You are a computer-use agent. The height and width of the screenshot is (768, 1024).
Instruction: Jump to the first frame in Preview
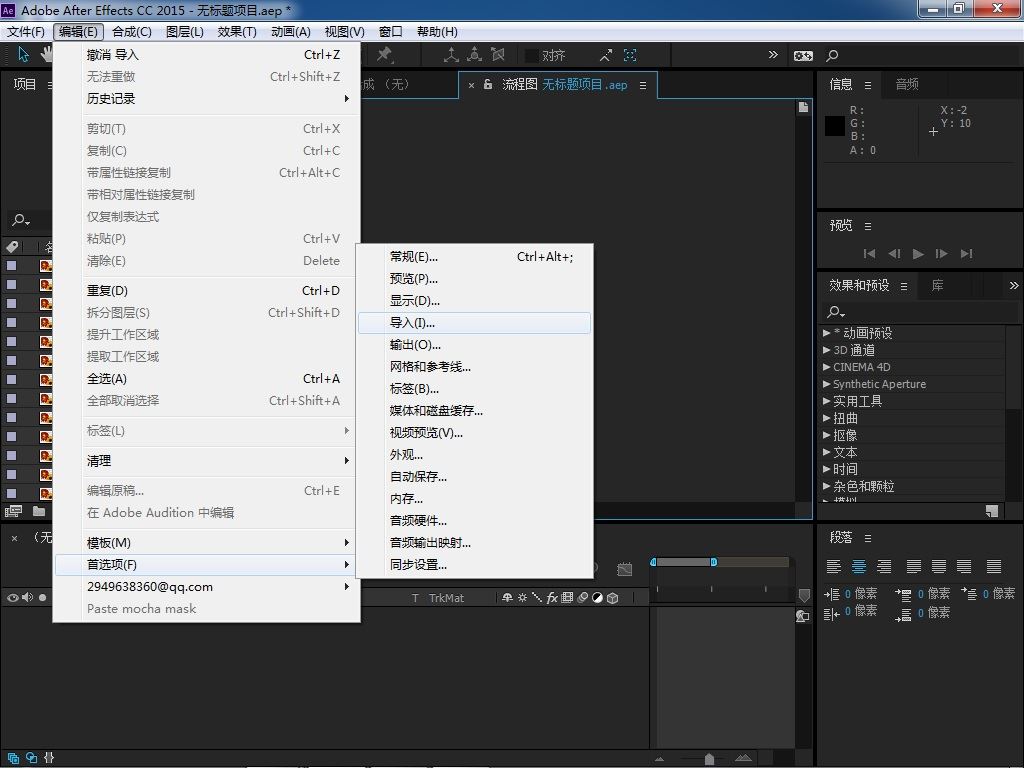(869, 253)
